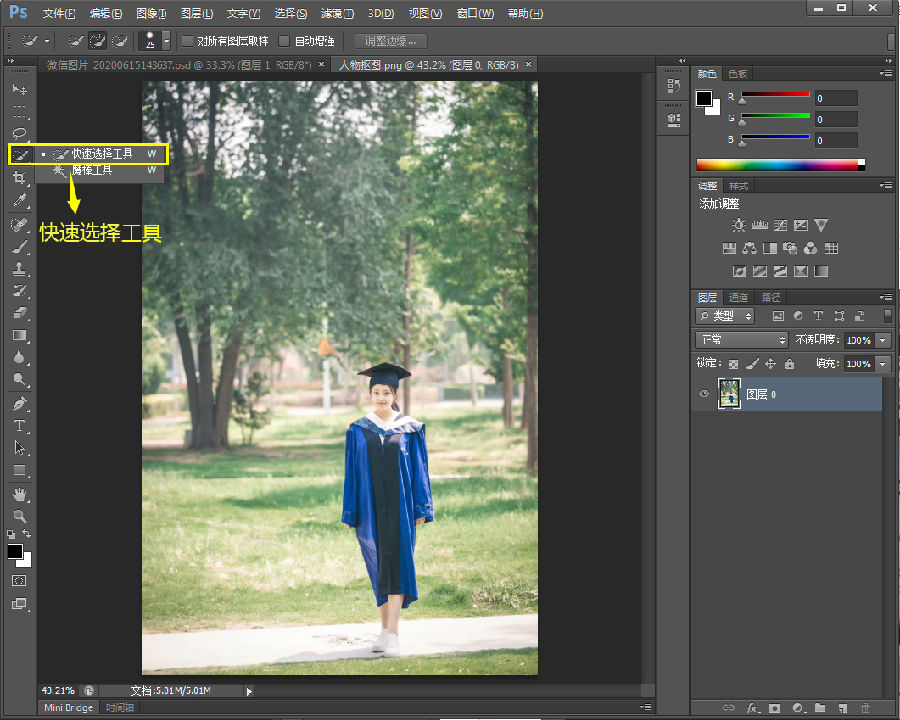This screenshot has width=900, height=720.
Task: Select the Crop tool
Action: (x=19, y=178)
